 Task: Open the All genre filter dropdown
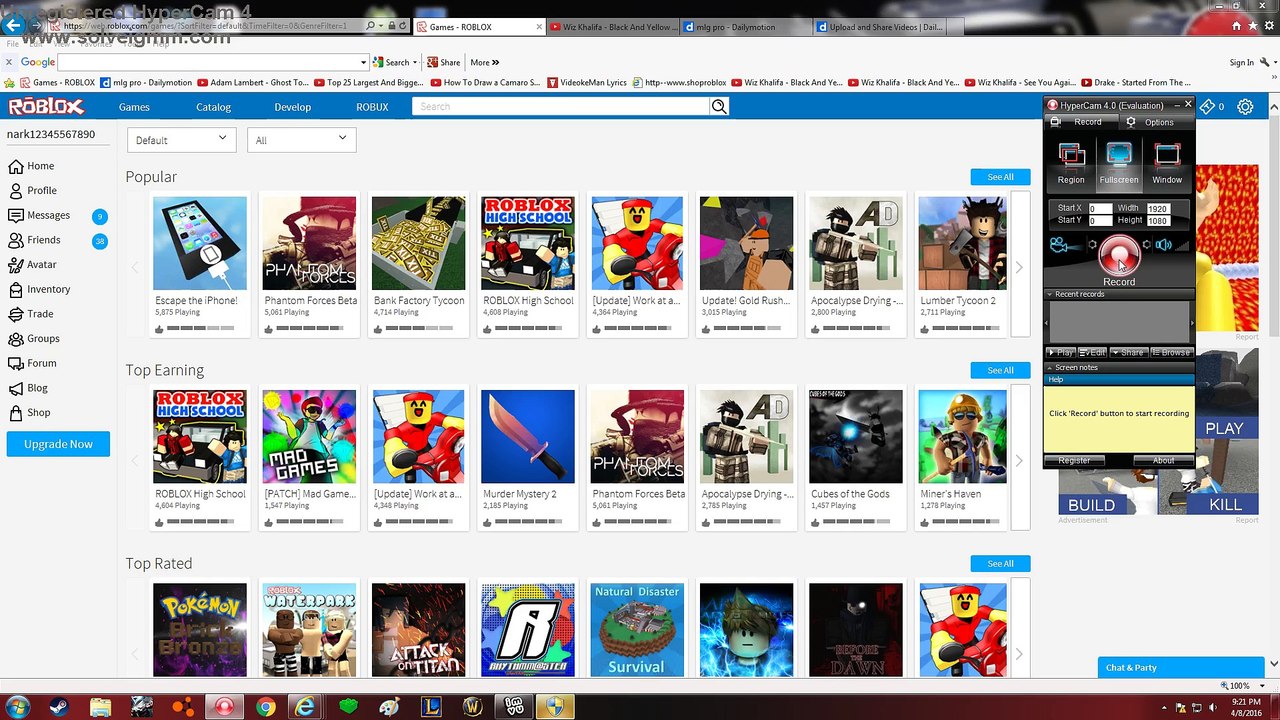[301, 140]
